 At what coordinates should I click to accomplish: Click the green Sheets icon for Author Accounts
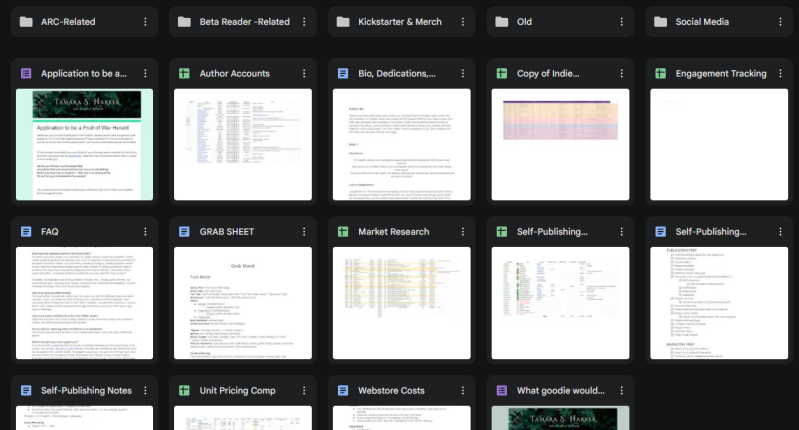point(184,73)
